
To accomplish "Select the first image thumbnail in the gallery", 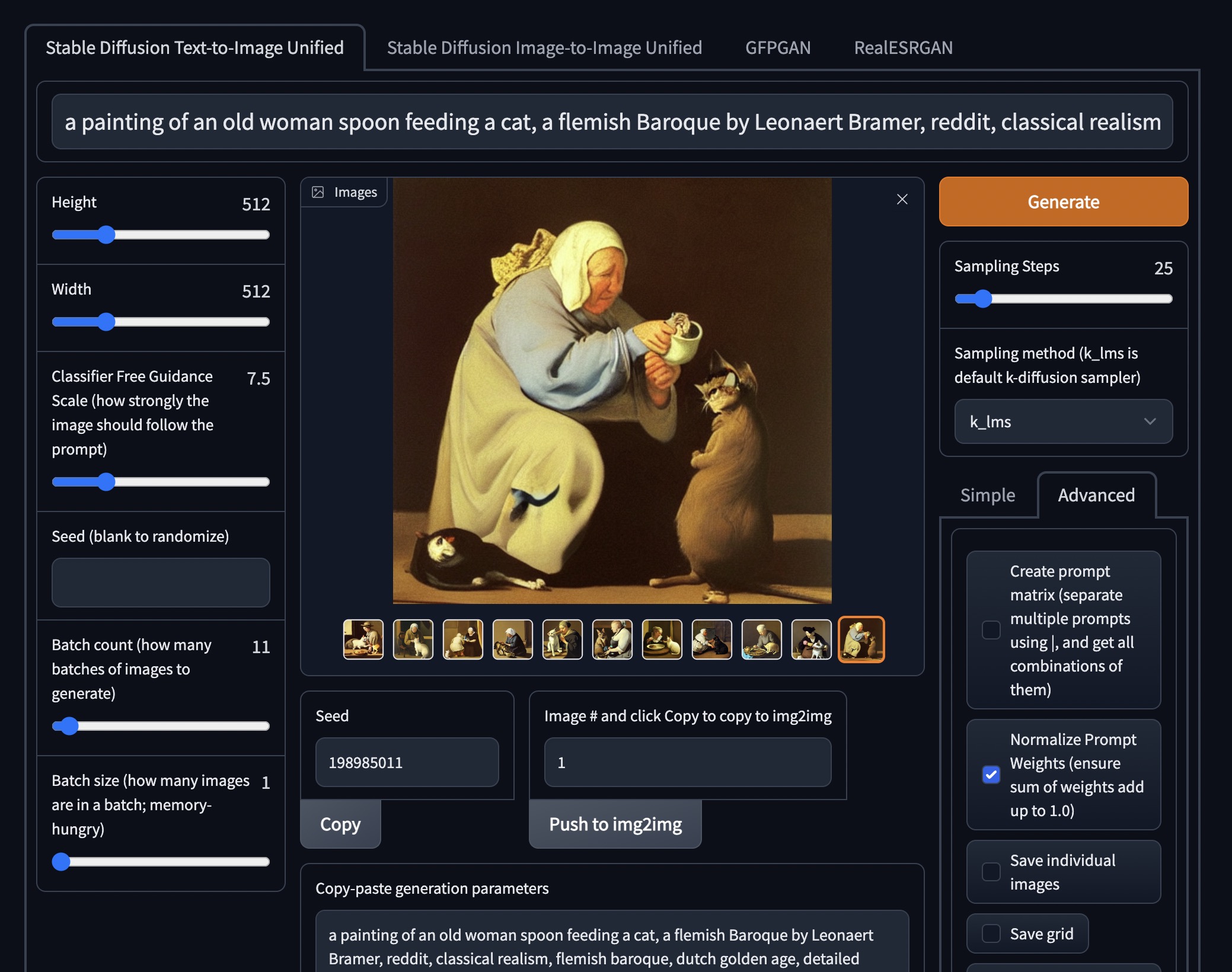I will pos(363,639).
